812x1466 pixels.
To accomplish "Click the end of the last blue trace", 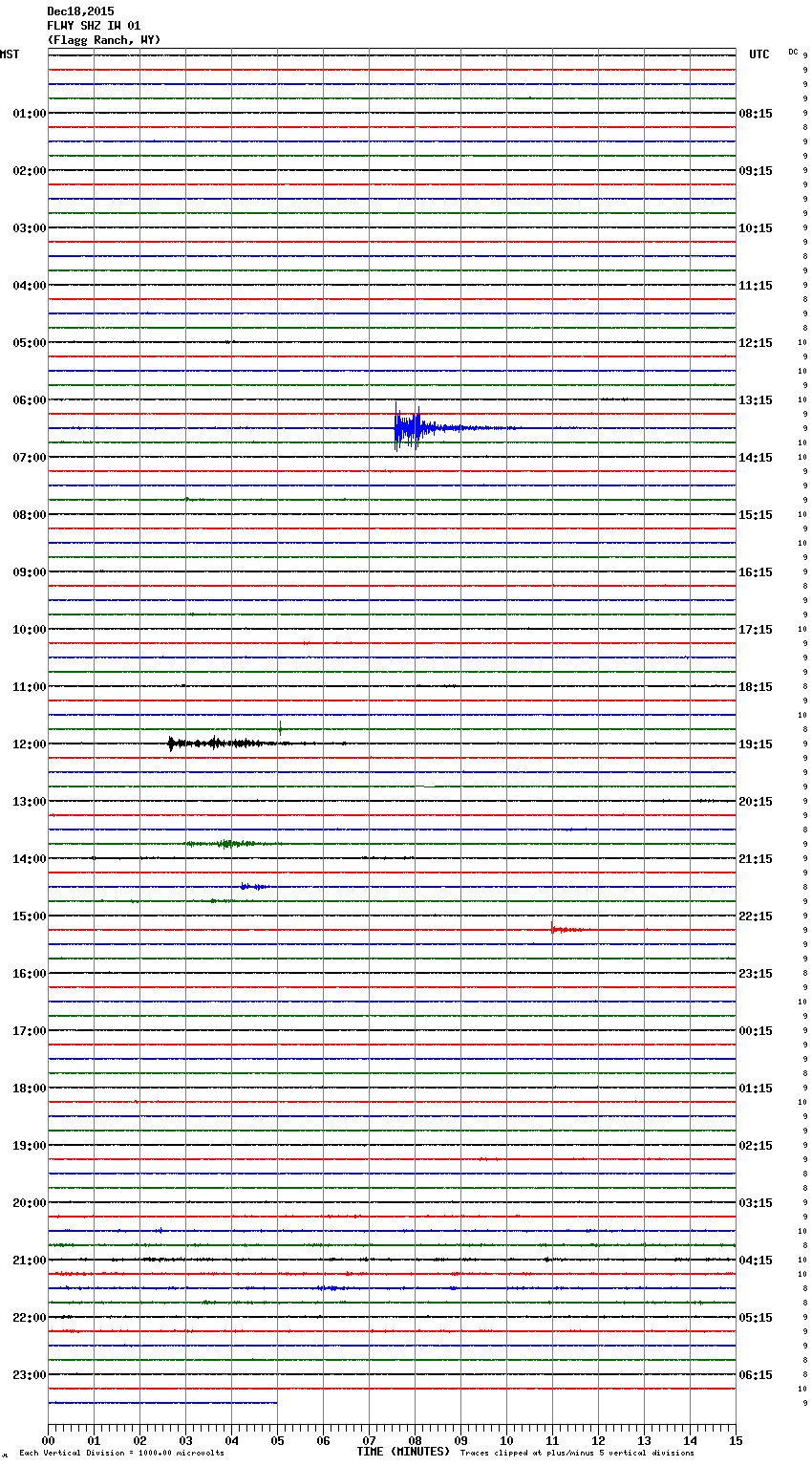I will pos(276,1403).
